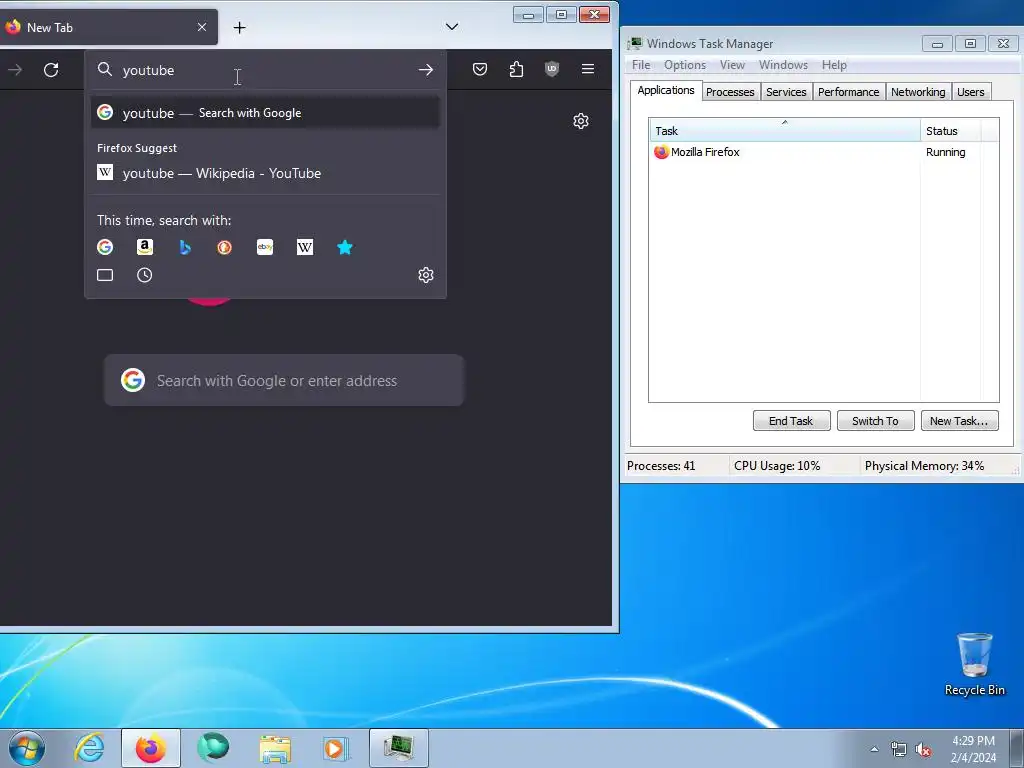Close the New Tab tab
Viewport: 1024px width, 768px height.
click(202, 27)
